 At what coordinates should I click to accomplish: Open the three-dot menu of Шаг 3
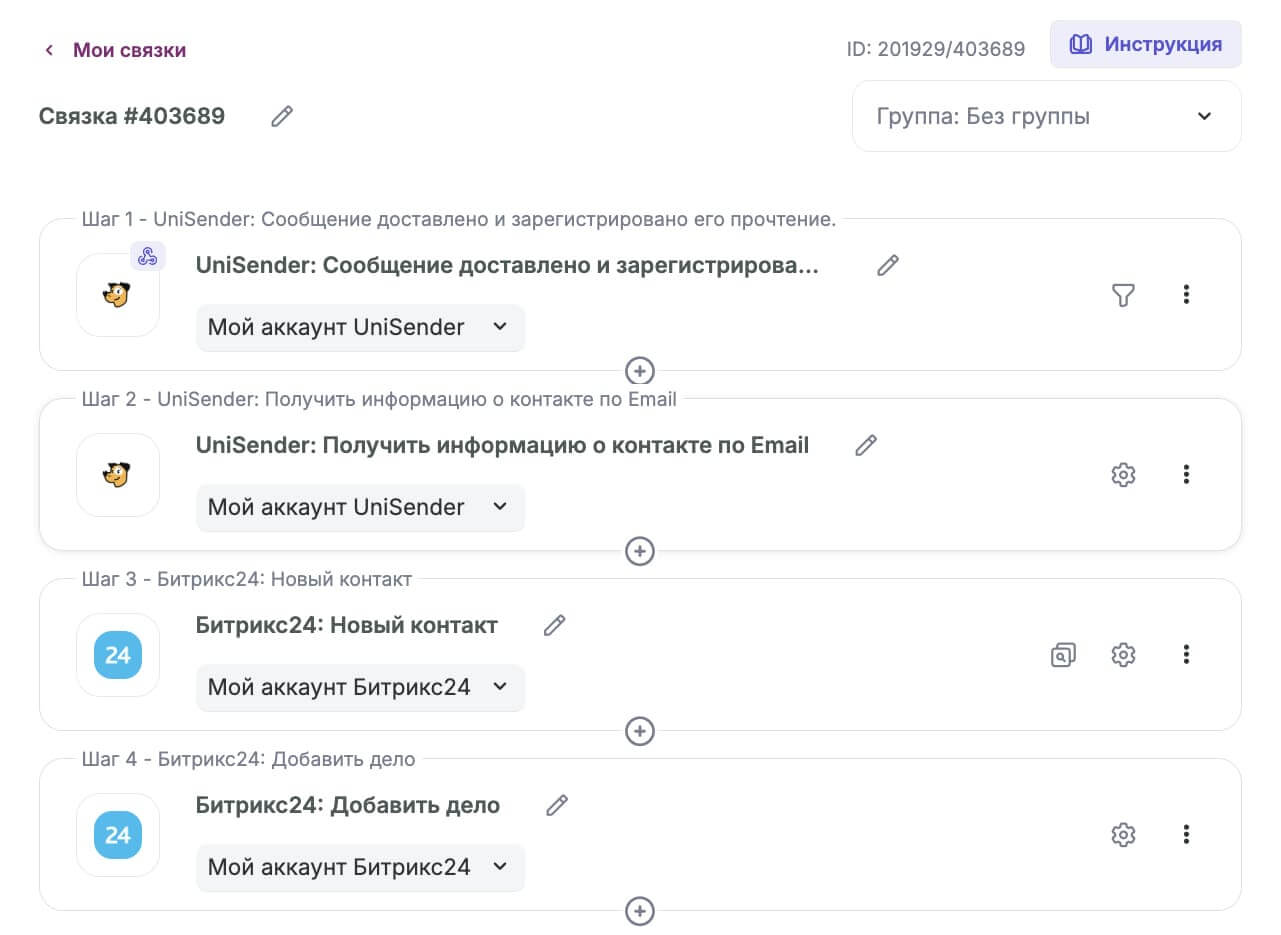click(x=1186, y=655)
